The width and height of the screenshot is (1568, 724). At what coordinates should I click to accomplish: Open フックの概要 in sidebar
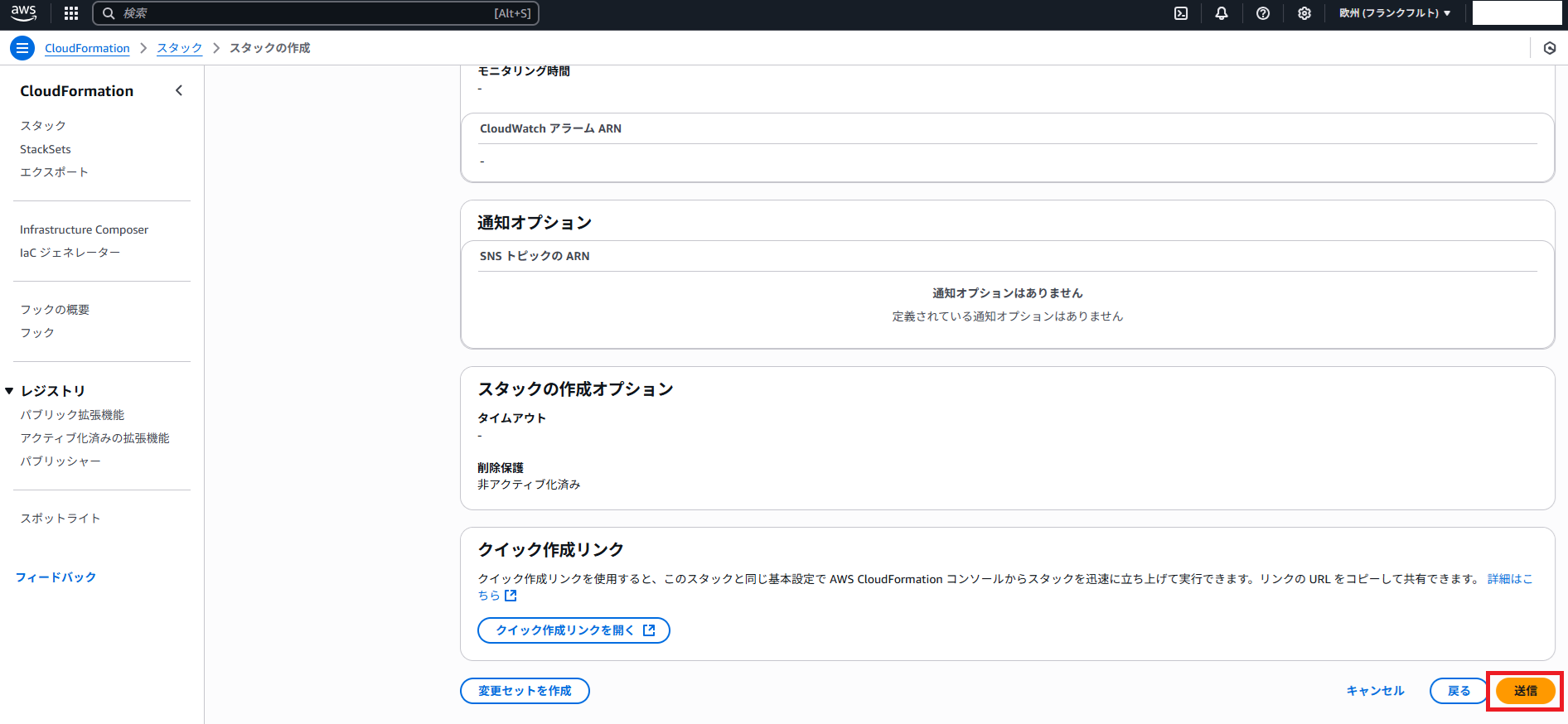[x=55, y=309]
